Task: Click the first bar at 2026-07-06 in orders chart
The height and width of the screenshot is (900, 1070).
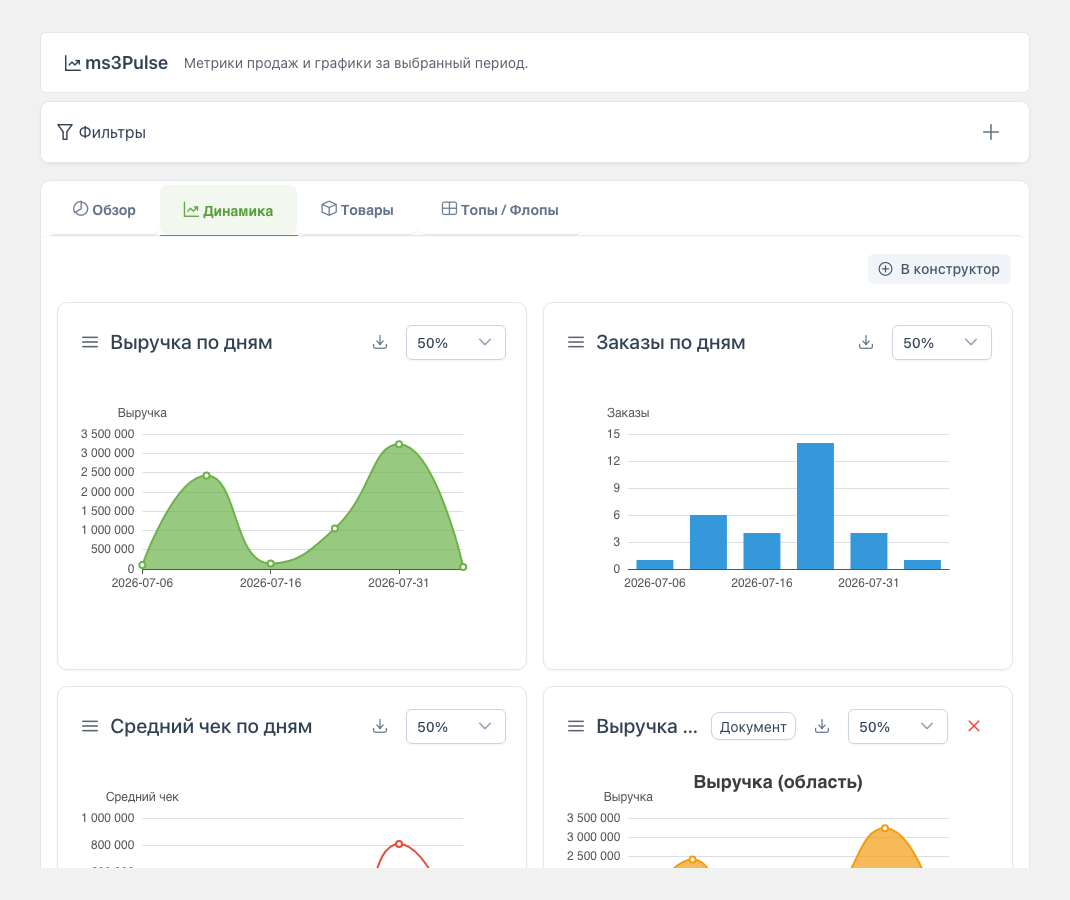Action: pos(655,564)
